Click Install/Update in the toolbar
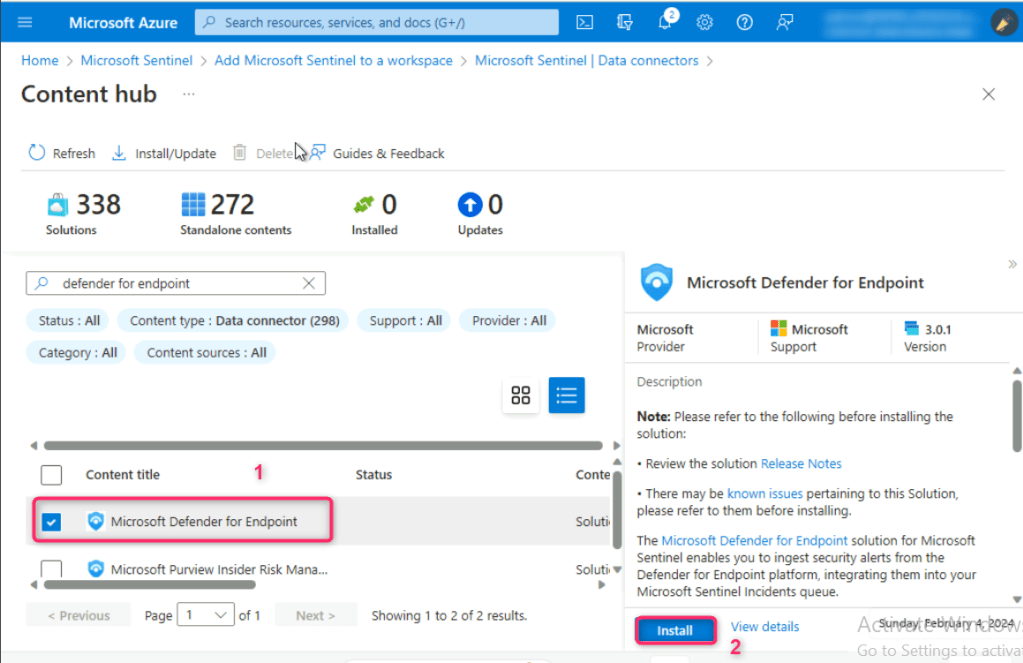 point(164,153)
